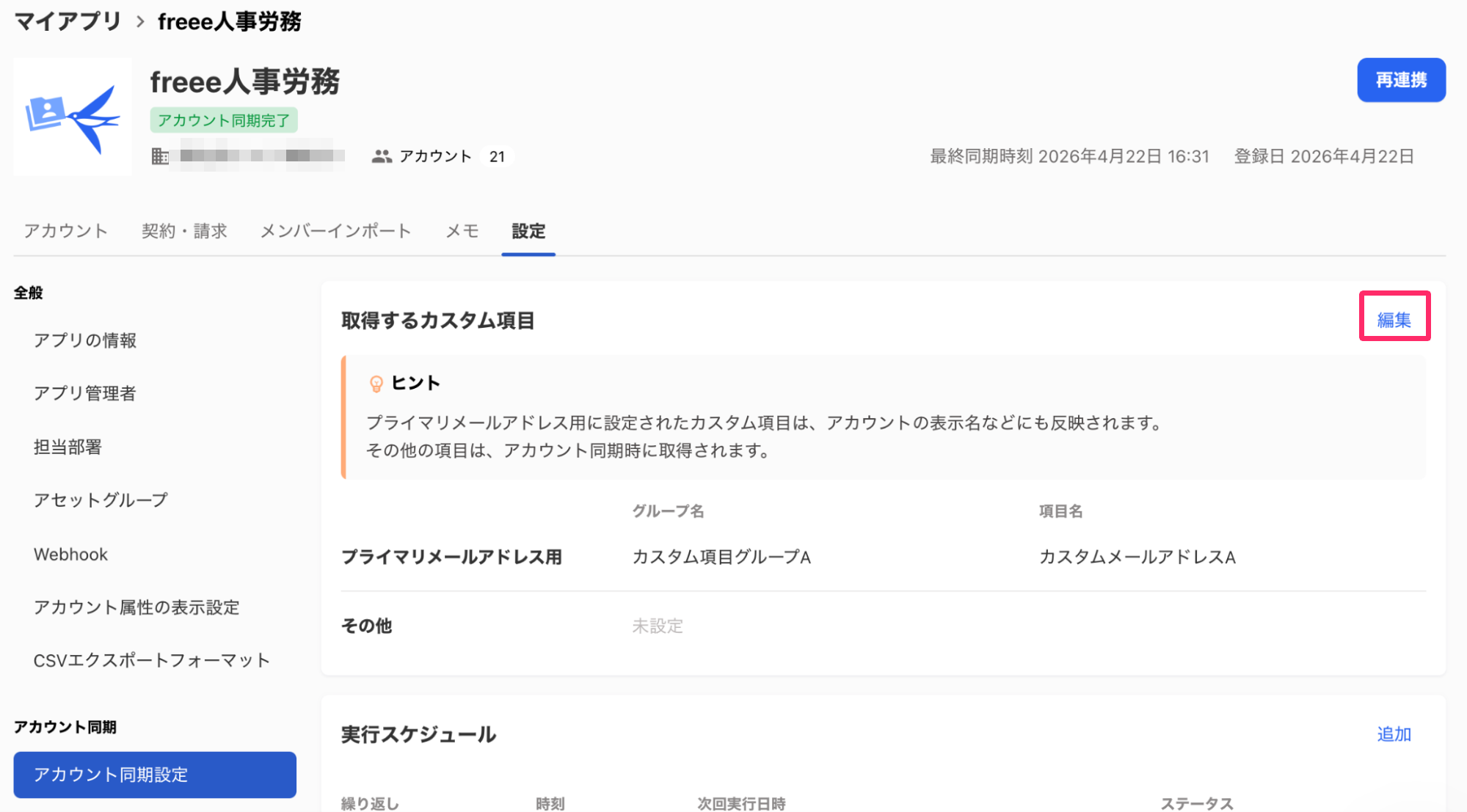
Task: Click the カスタム項目グループA group name value
Action: pos(721,557)
